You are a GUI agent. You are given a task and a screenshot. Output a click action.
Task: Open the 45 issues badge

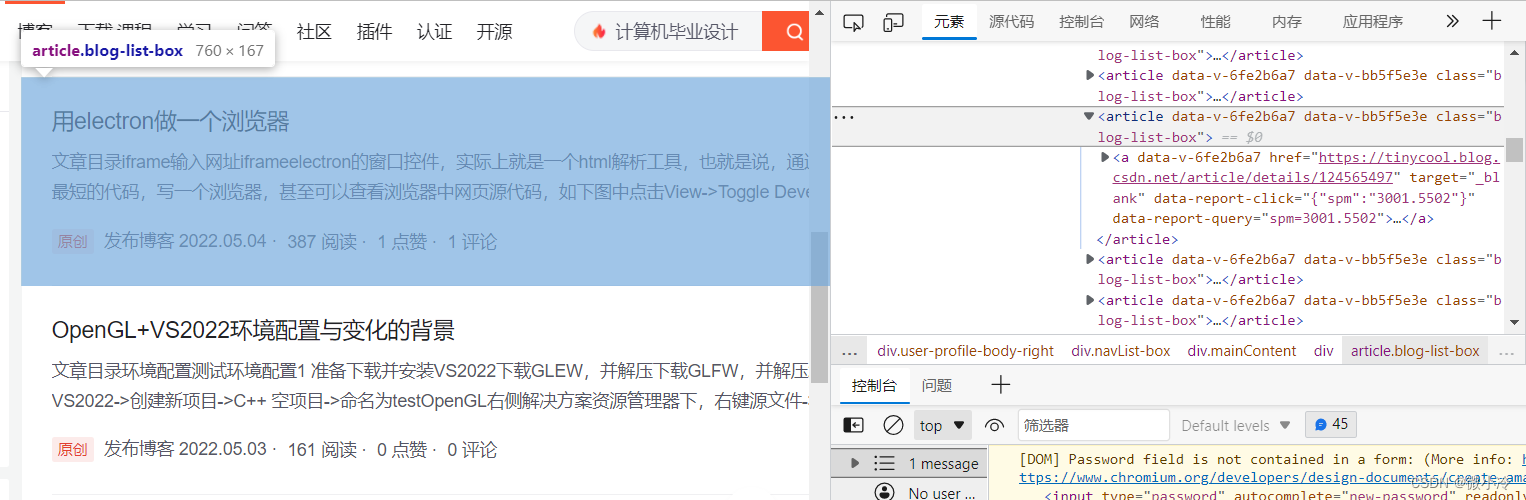point(1330,425)
